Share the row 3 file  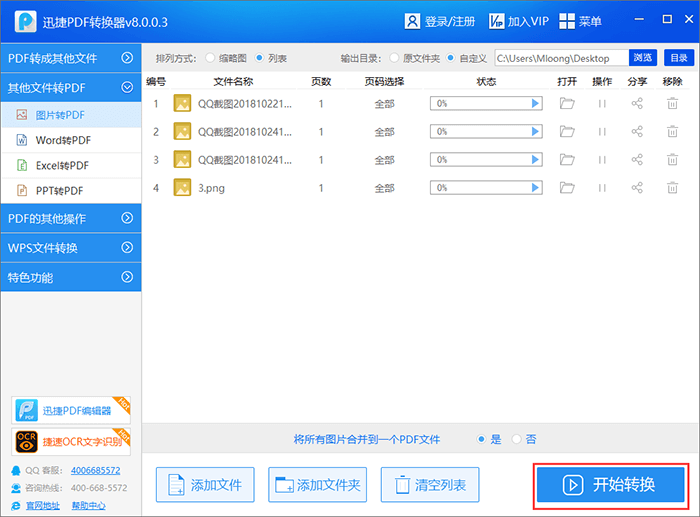pos(637,160)
